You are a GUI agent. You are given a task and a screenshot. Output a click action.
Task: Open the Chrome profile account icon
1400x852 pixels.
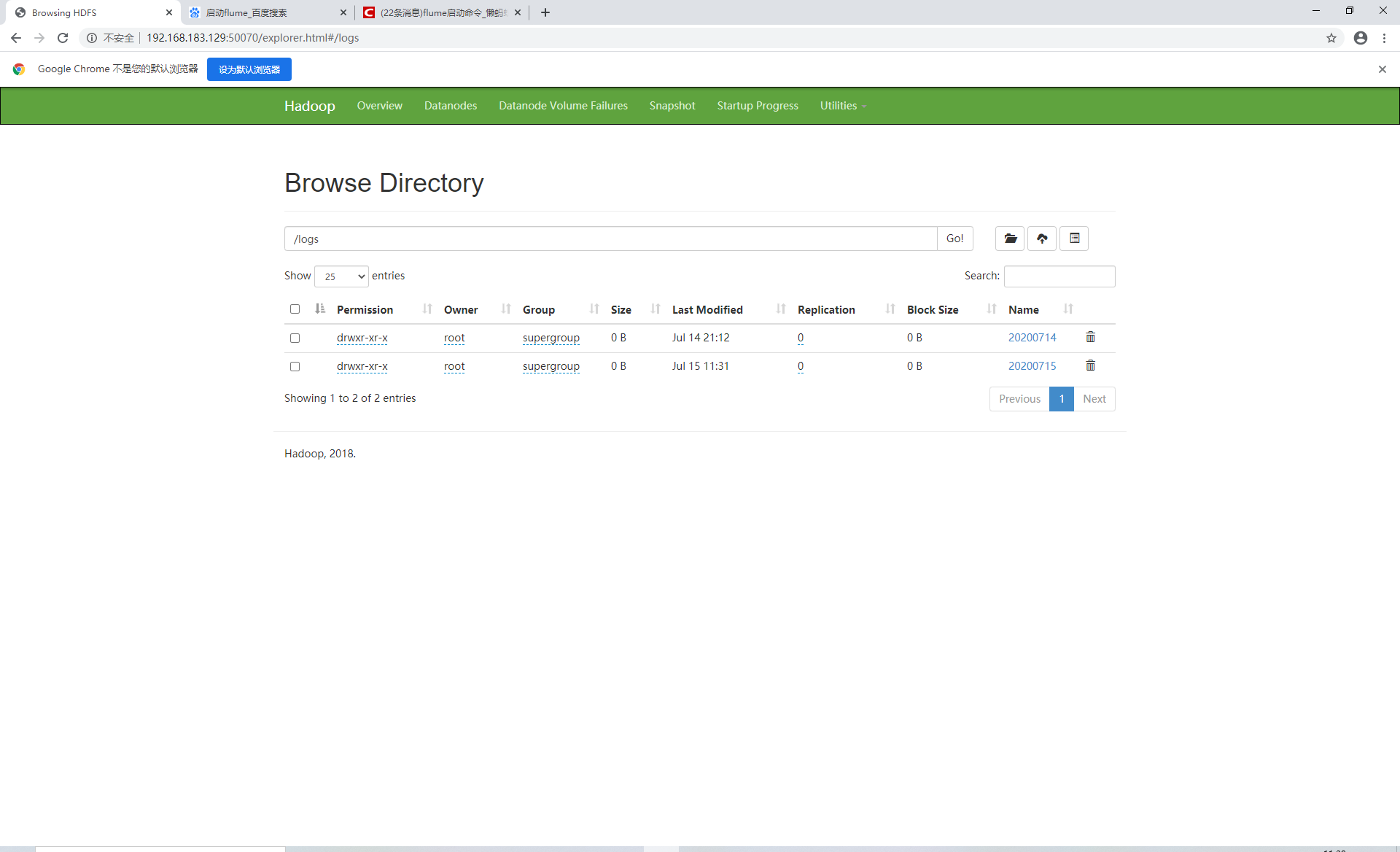(1361, 38)
